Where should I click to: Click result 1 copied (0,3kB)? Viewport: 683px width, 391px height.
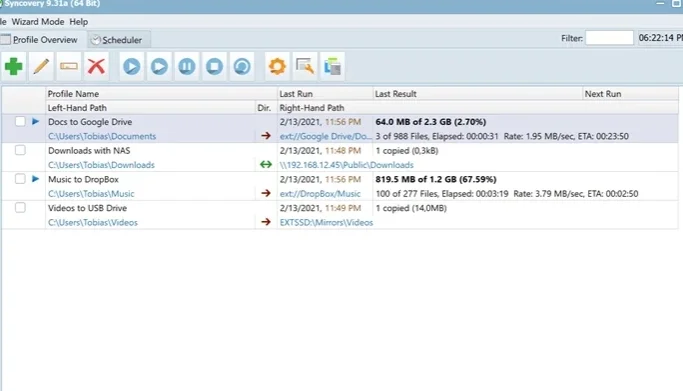click(407, 151)
